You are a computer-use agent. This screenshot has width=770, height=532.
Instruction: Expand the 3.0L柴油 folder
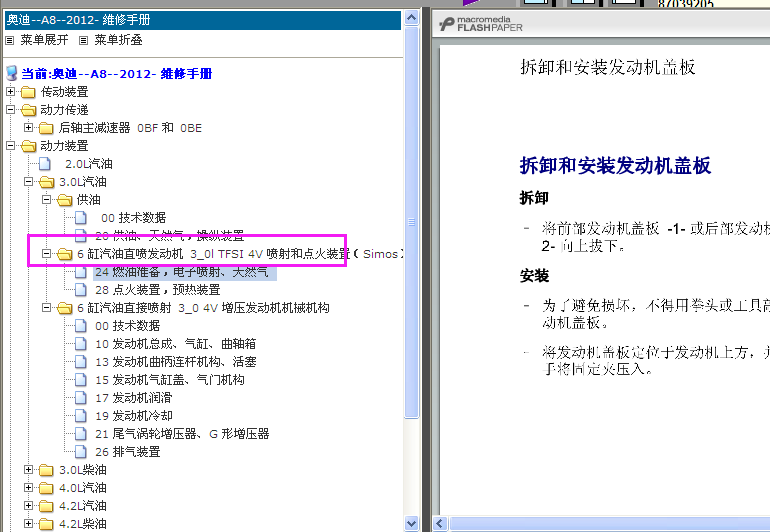[x=28, y=470]
